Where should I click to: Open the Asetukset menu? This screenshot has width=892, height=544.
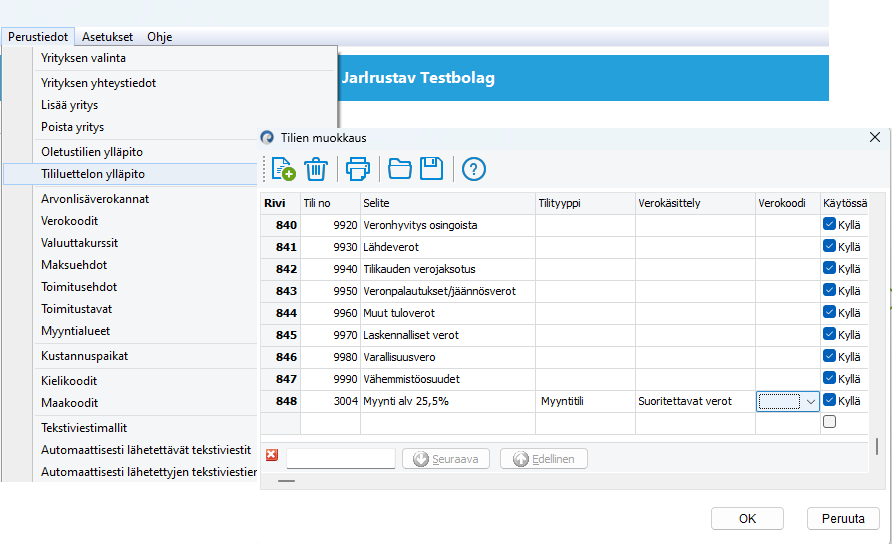107,36
